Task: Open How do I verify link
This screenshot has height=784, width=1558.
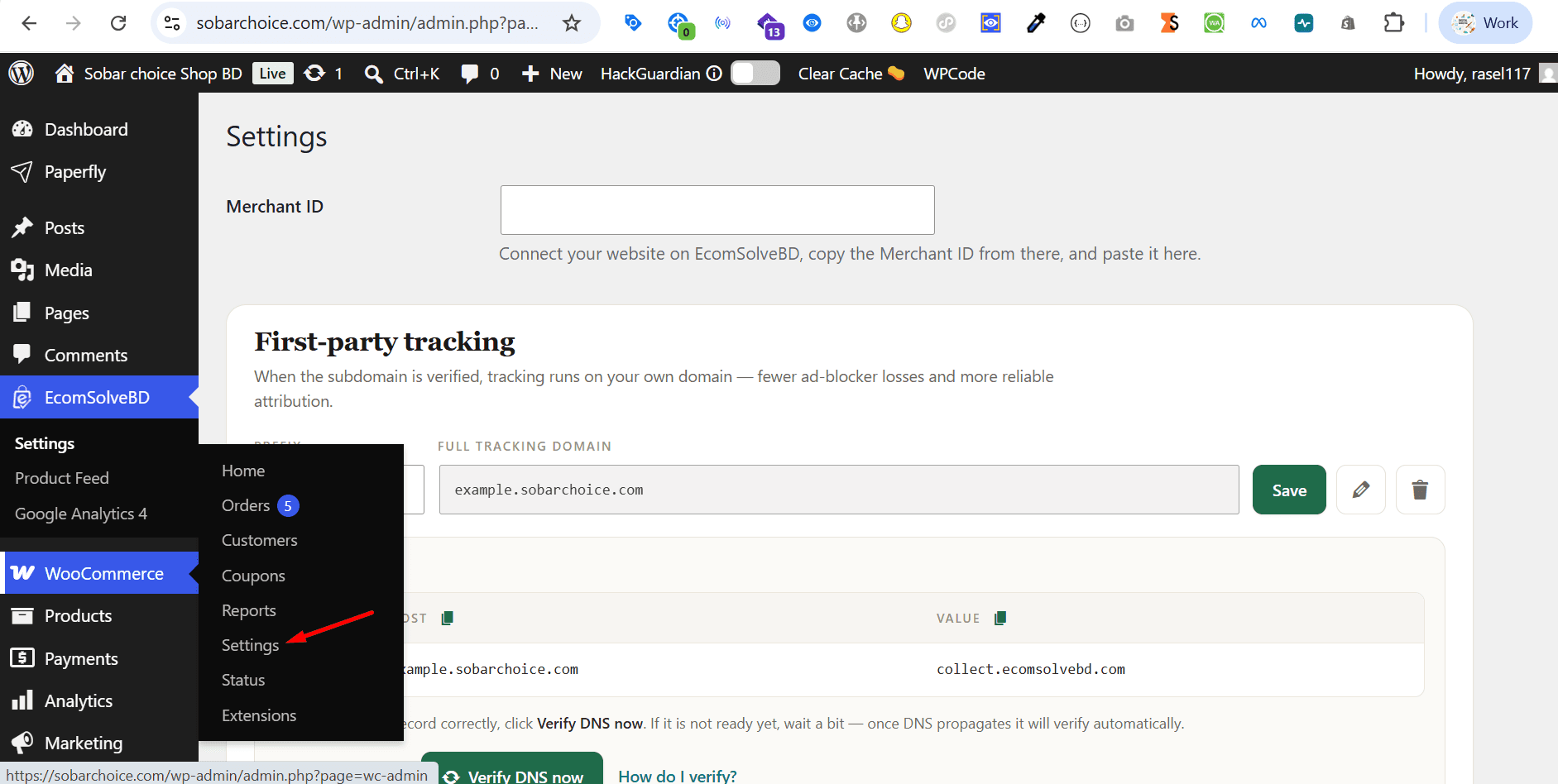Action: 678,776
